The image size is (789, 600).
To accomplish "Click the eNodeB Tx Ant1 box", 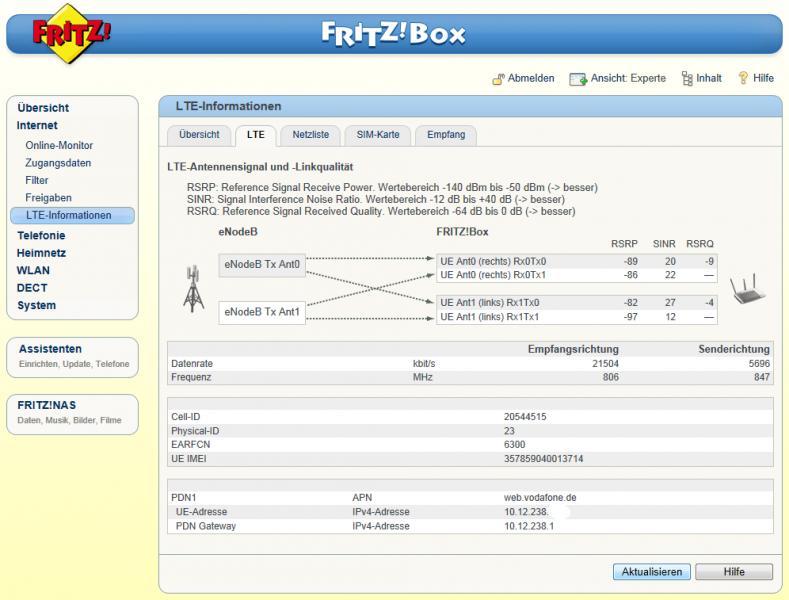I will (x=262, y=313).
